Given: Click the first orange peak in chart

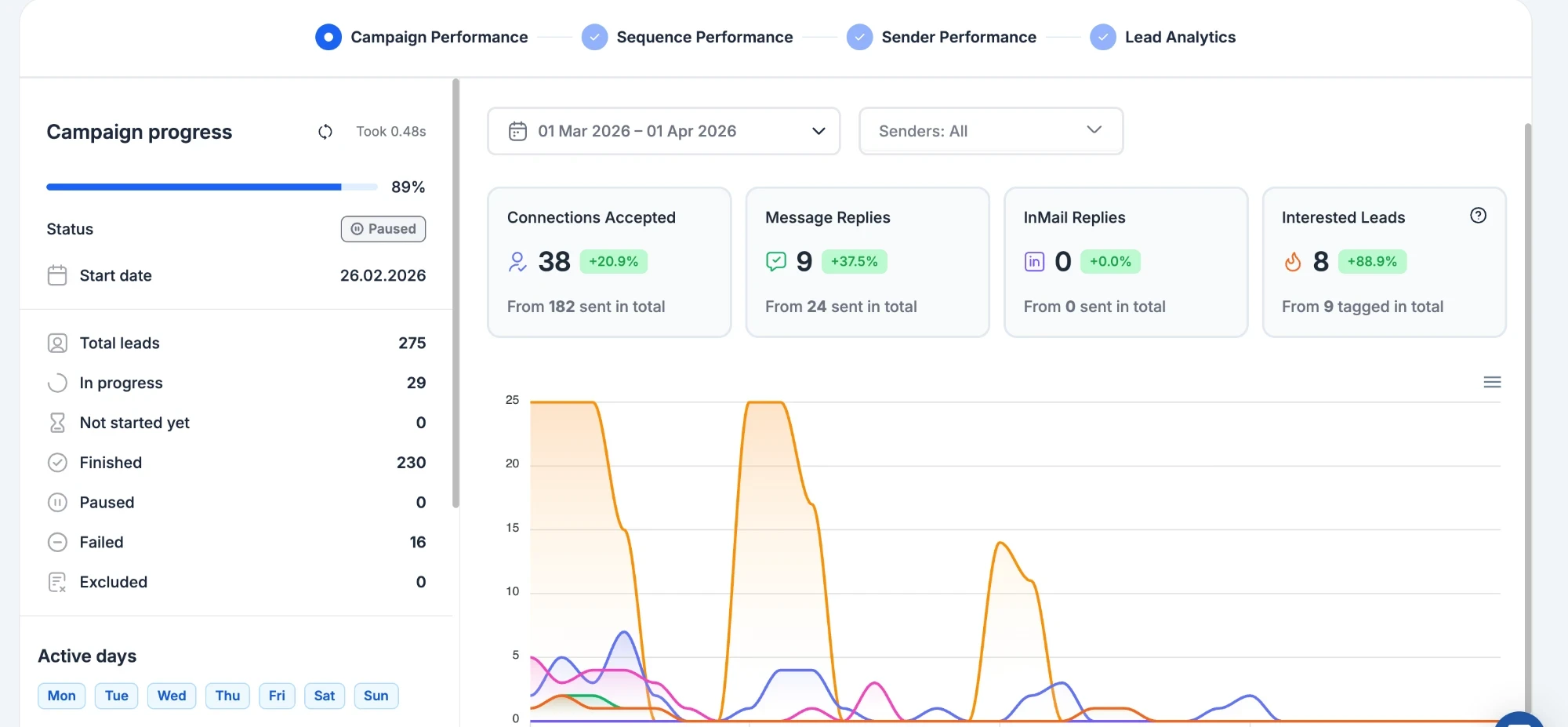Looking at the screenshot, I should [x=563, y=402].
